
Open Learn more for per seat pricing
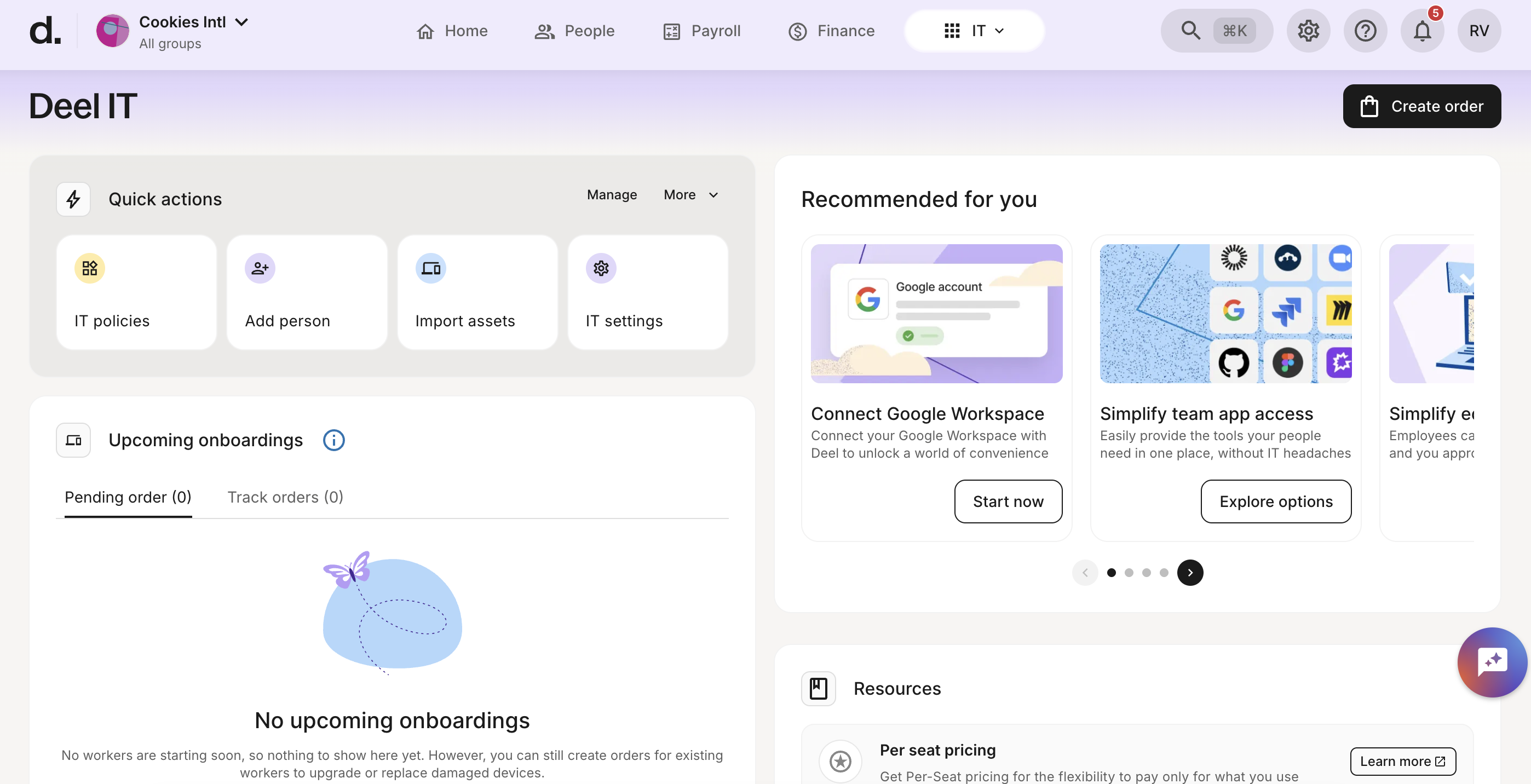[1403, 762]
